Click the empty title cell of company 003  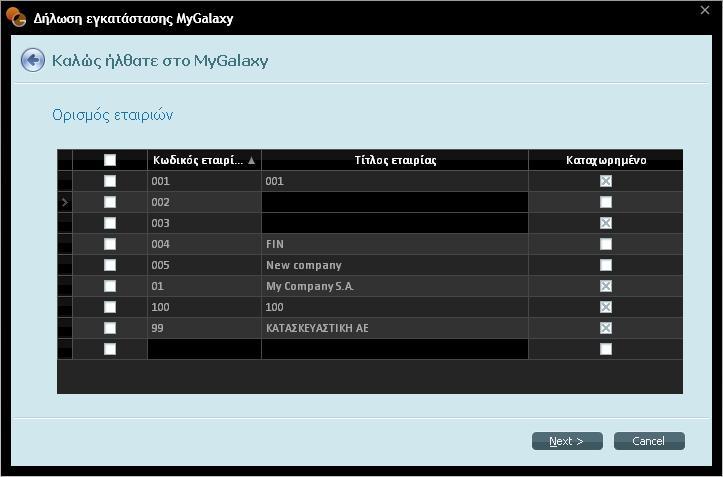click(395, 223)
